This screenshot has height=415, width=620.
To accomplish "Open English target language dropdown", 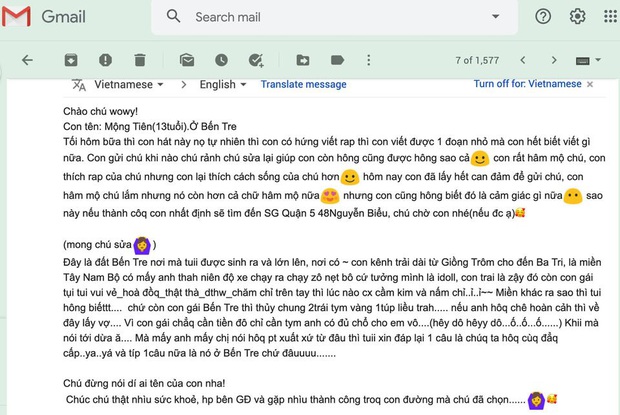I will (x=223, y=84).
